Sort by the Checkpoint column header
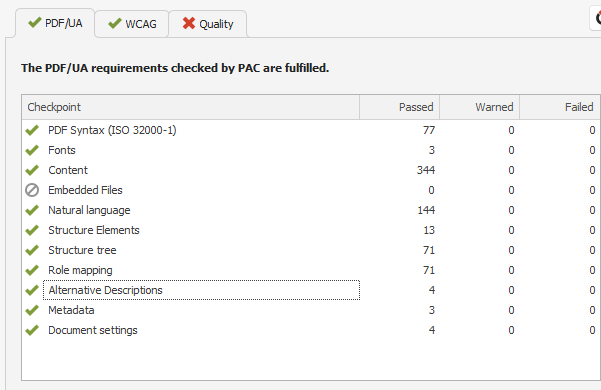The height and width of the screenshot is (390, 601). [191, 107]
